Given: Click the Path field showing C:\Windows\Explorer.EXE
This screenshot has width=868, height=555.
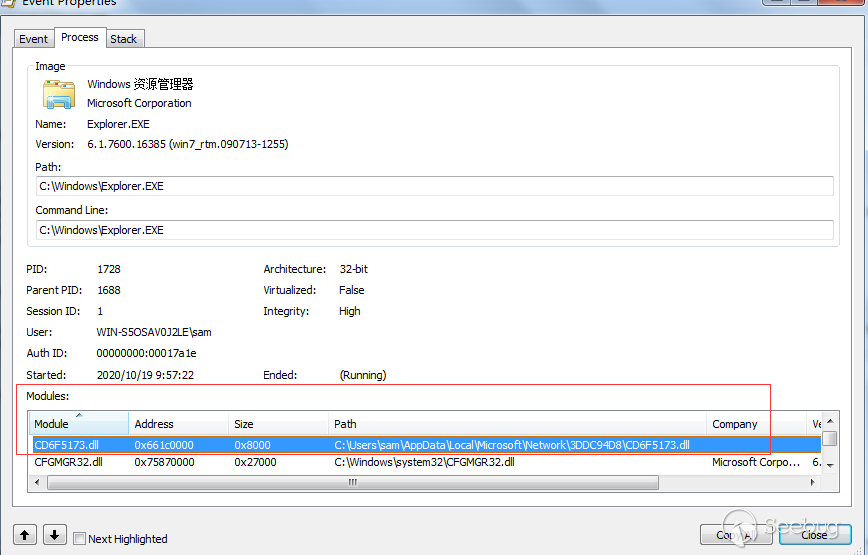Looking at the screenshot, I should (435, 186).
